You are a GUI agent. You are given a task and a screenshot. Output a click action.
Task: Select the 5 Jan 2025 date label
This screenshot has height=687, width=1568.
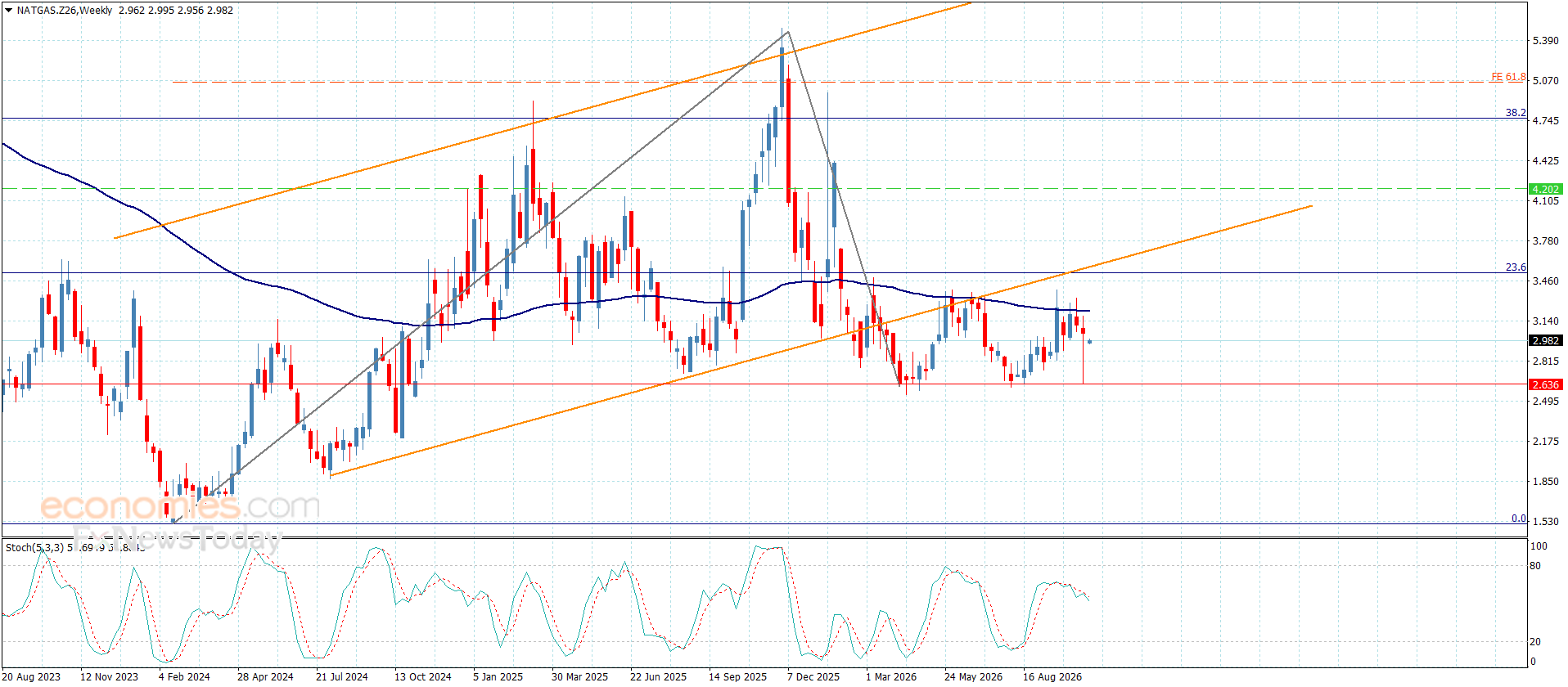[498, 676]
